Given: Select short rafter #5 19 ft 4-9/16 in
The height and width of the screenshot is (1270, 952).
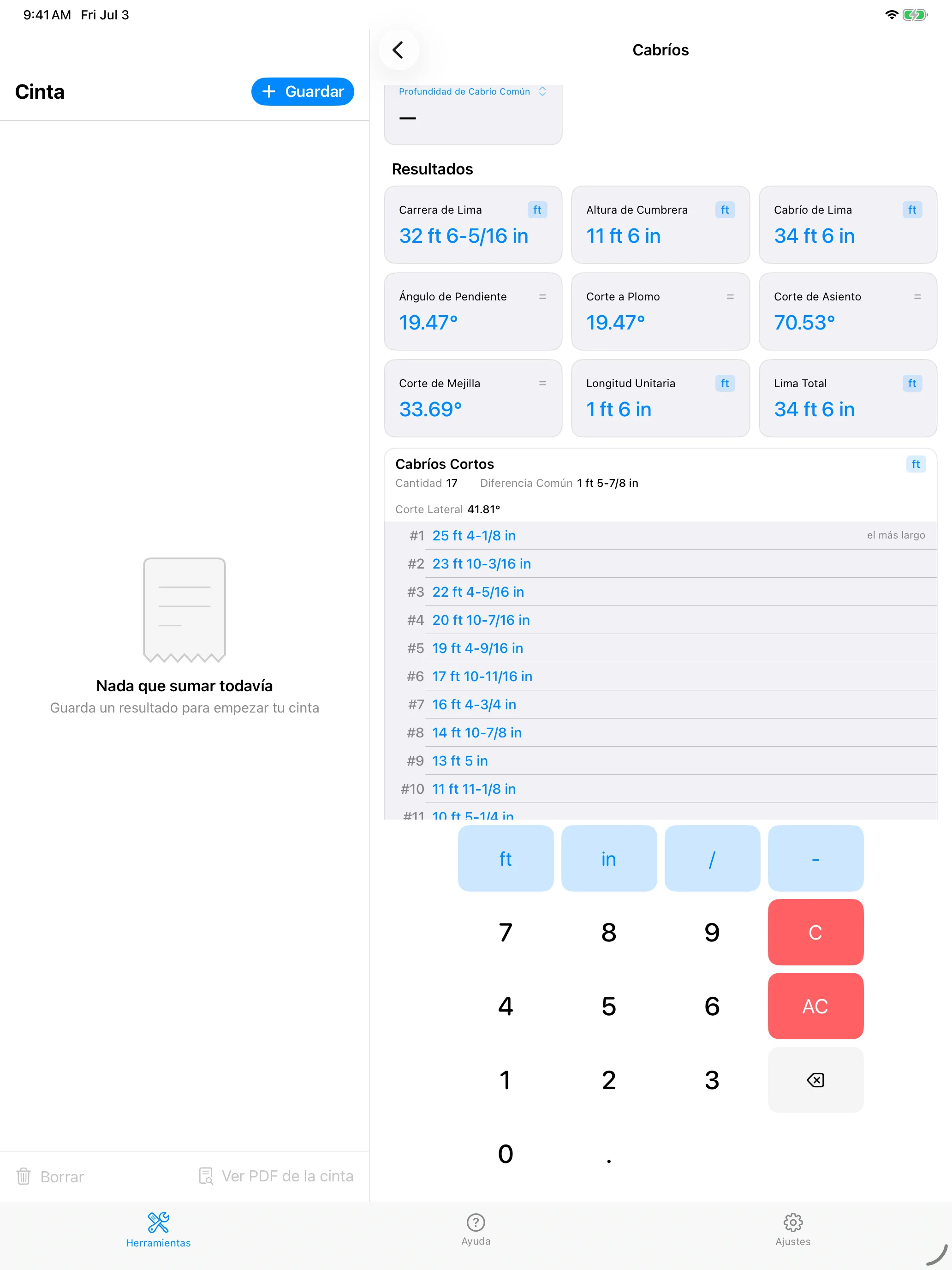Looking at the screenshot, I should [660, 648].
